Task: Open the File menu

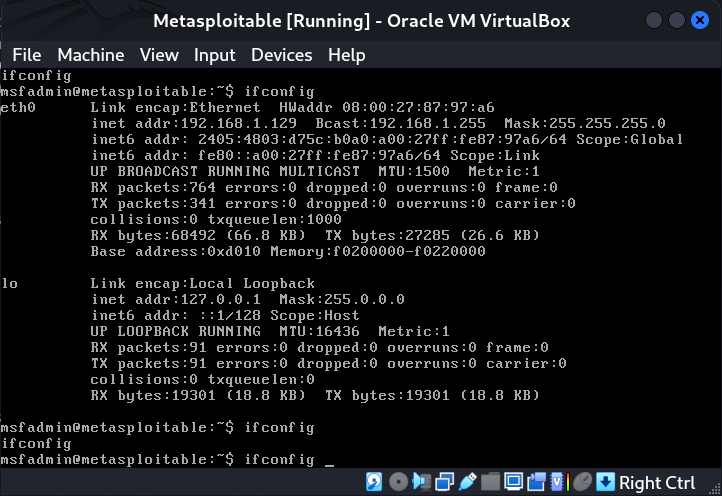Action: tap(27, 55)
